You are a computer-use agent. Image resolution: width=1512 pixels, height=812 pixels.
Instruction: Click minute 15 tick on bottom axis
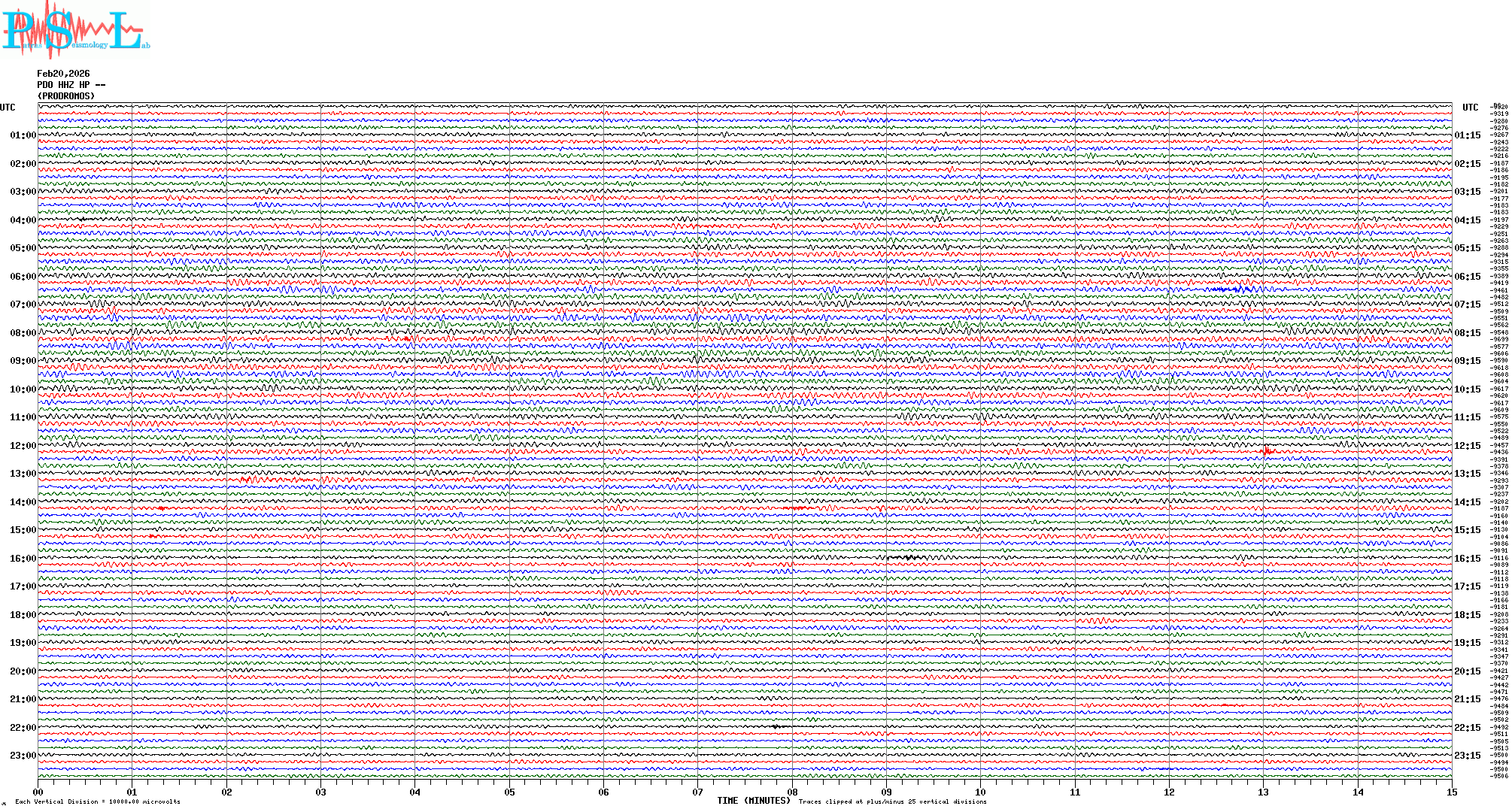[1451, 792]
